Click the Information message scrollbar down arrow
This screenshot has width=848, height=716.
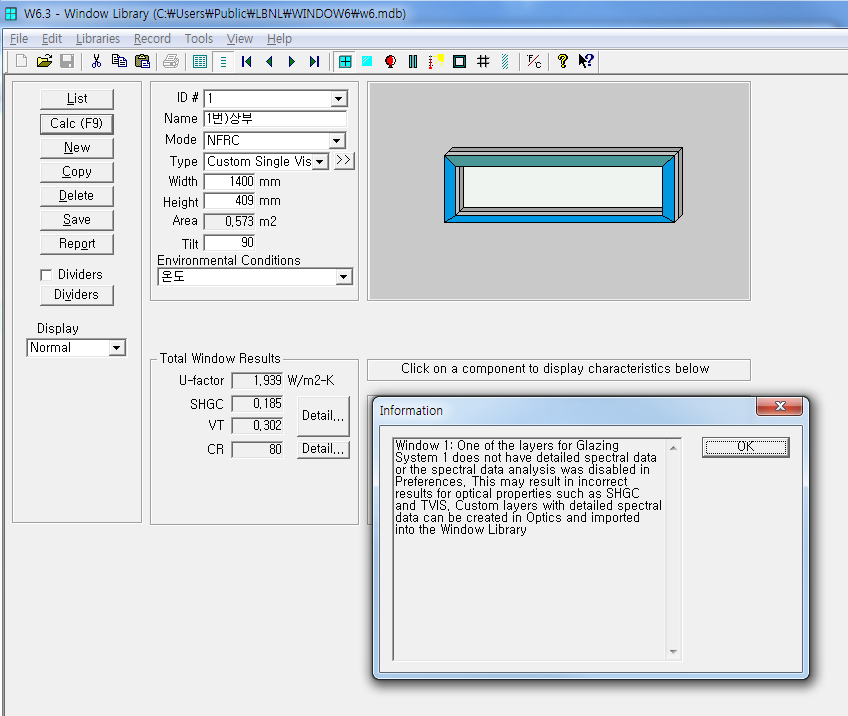click(674, 652)
